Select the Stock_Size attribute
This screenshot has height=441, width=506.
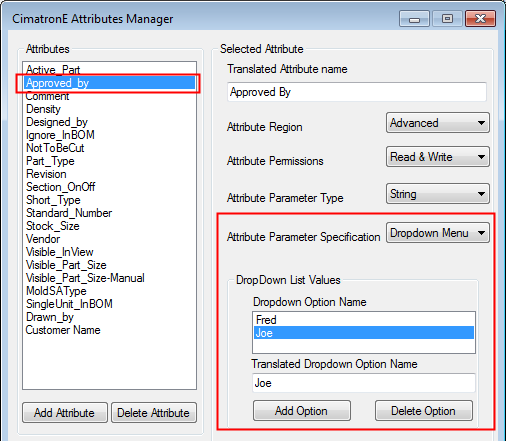[x=53, y=226]
